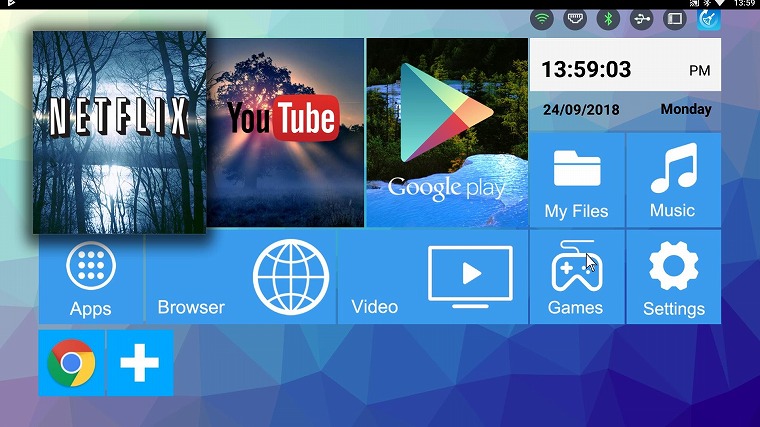Image resolution: width=760 pixels, height=427 pixels.
Task: Open the My Files folder tile
Action: (x=577, y=180)
